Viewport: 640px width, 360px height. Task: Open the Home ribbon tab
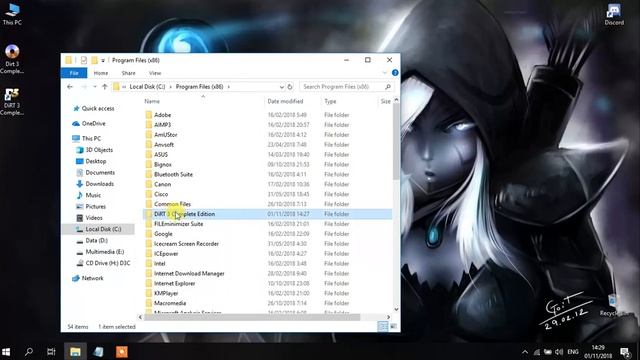tap(101, 73)
